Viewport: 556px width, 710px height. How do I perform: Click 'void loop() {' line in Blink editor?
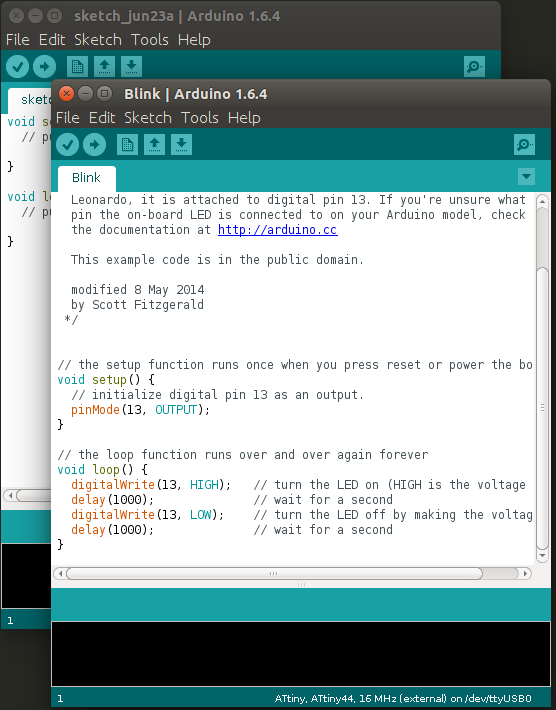coord(102,470)
